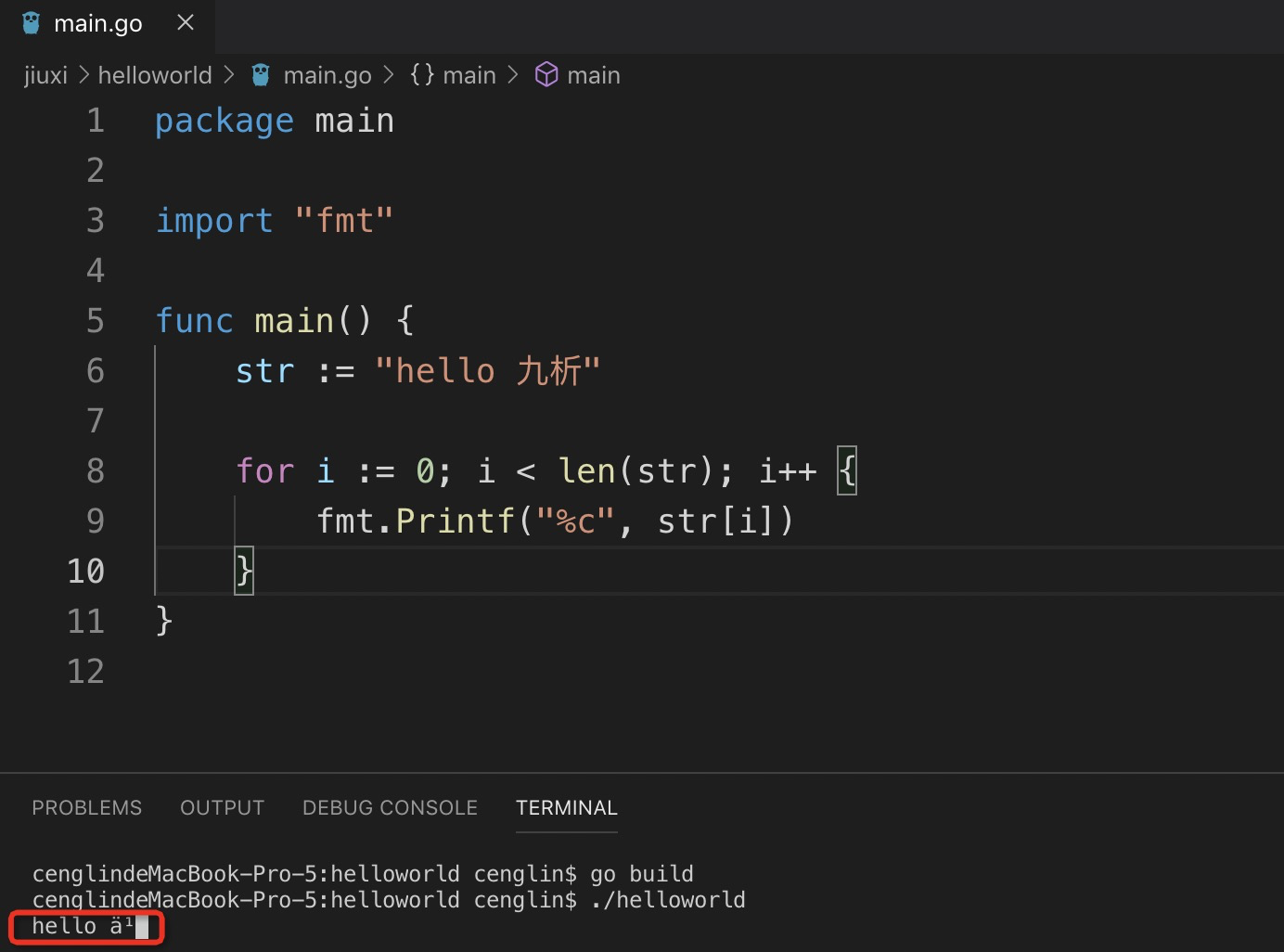Click line number 1 in the gutter
The width and height of the screenshot is (1284, 952).
coord(96,121)
